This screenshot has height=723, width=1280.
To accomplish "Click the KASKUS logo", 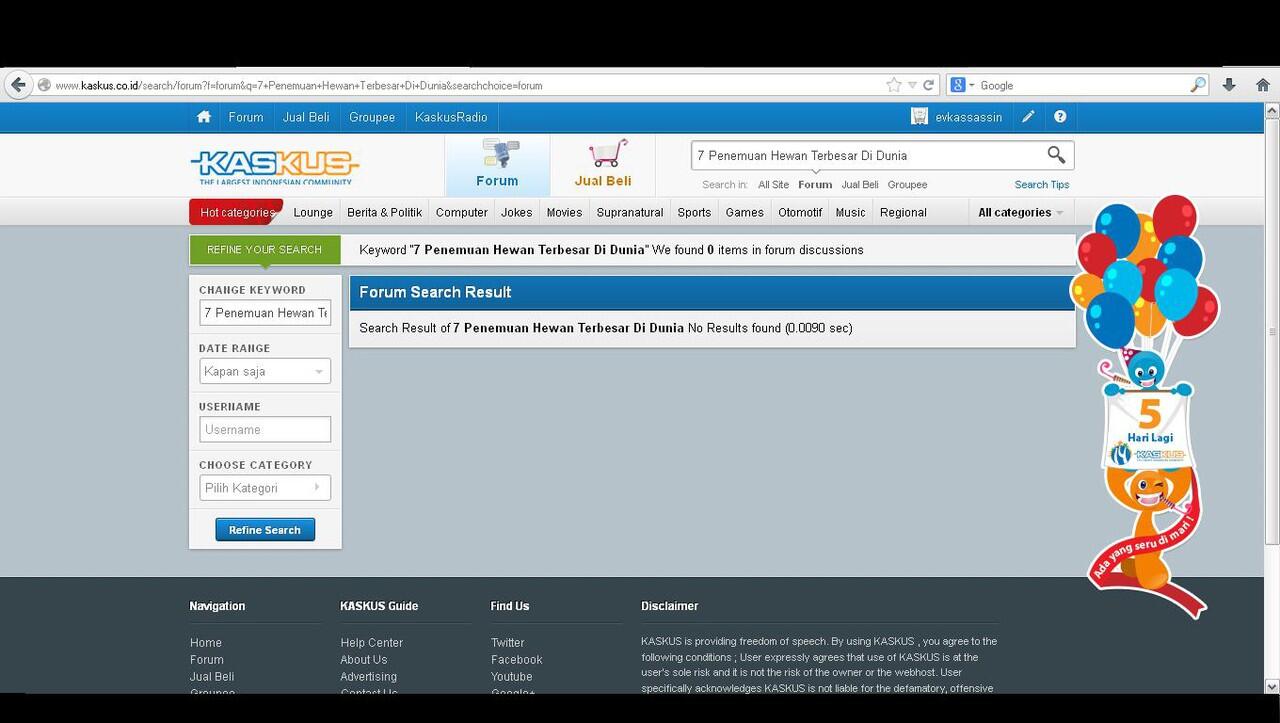I will (275, 167).
